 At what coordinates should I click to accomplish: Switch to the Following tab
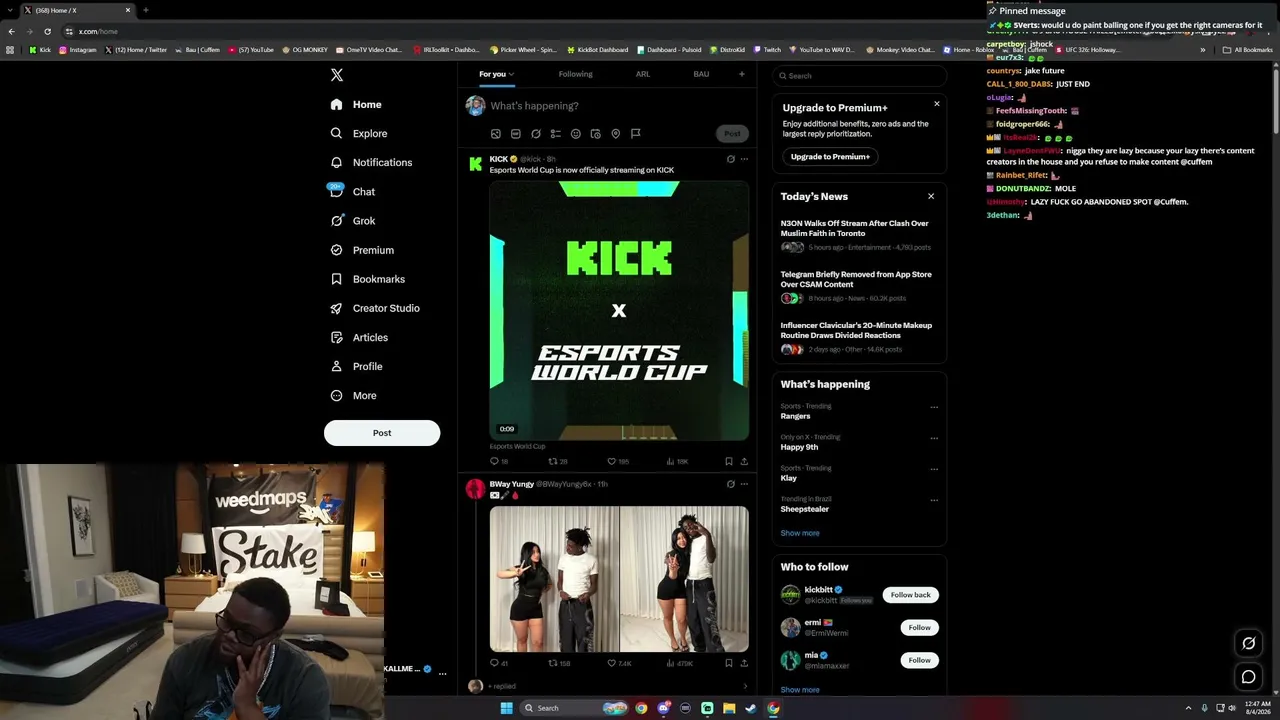pos(575,74)
